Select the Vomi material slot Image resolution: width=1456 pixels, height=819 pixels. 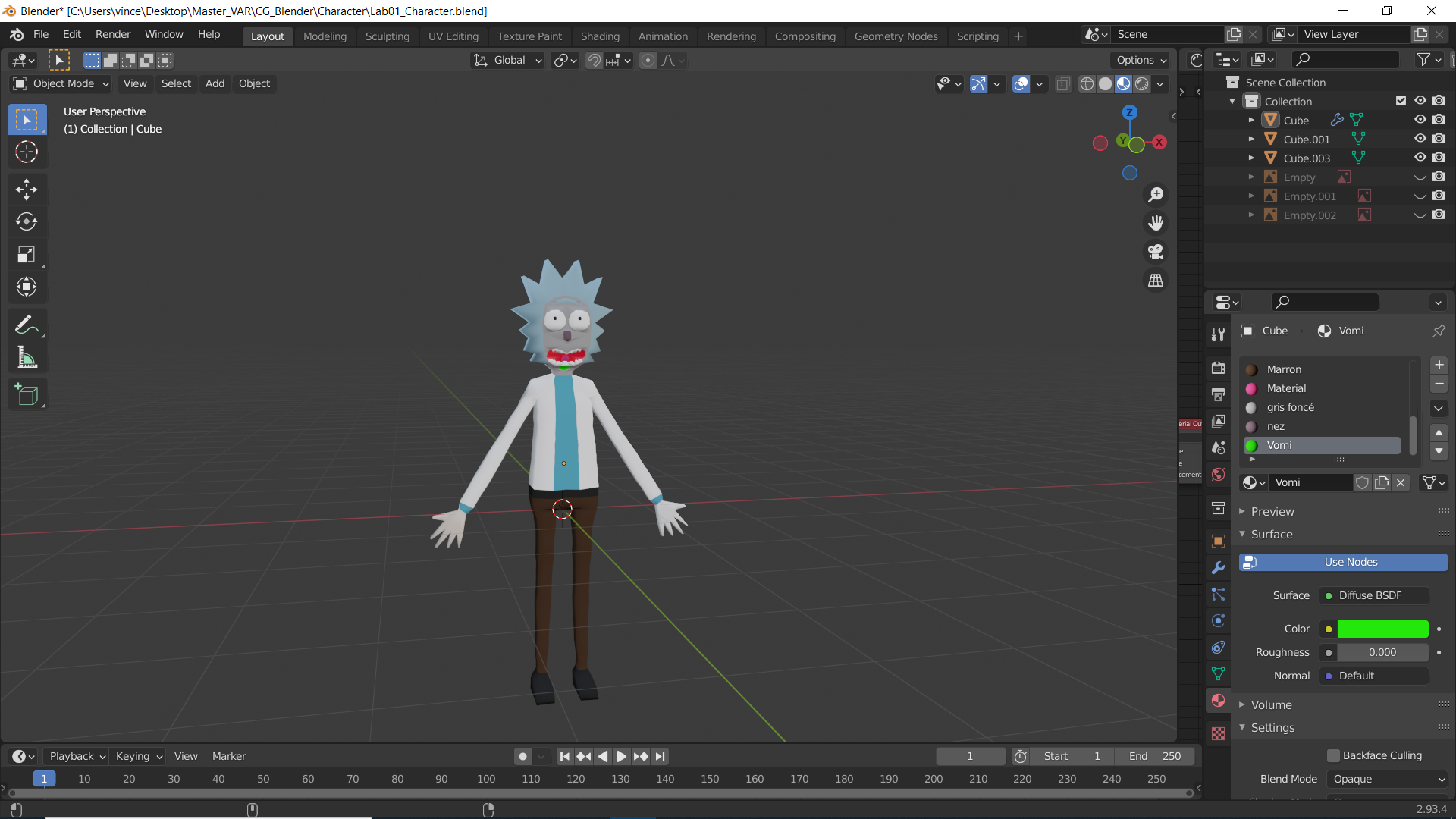pos(1322,445)
